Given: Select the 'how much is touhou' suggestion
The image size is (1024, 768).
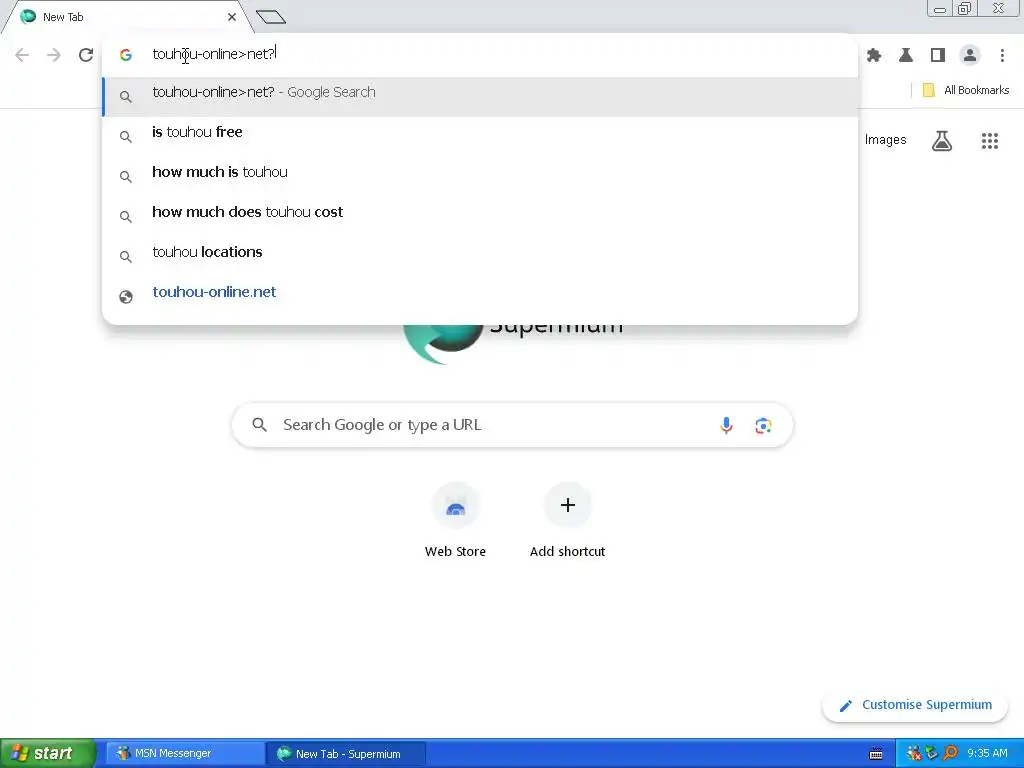Looking at the screenshot, I should pyautogui.click(x=480, y=172).
